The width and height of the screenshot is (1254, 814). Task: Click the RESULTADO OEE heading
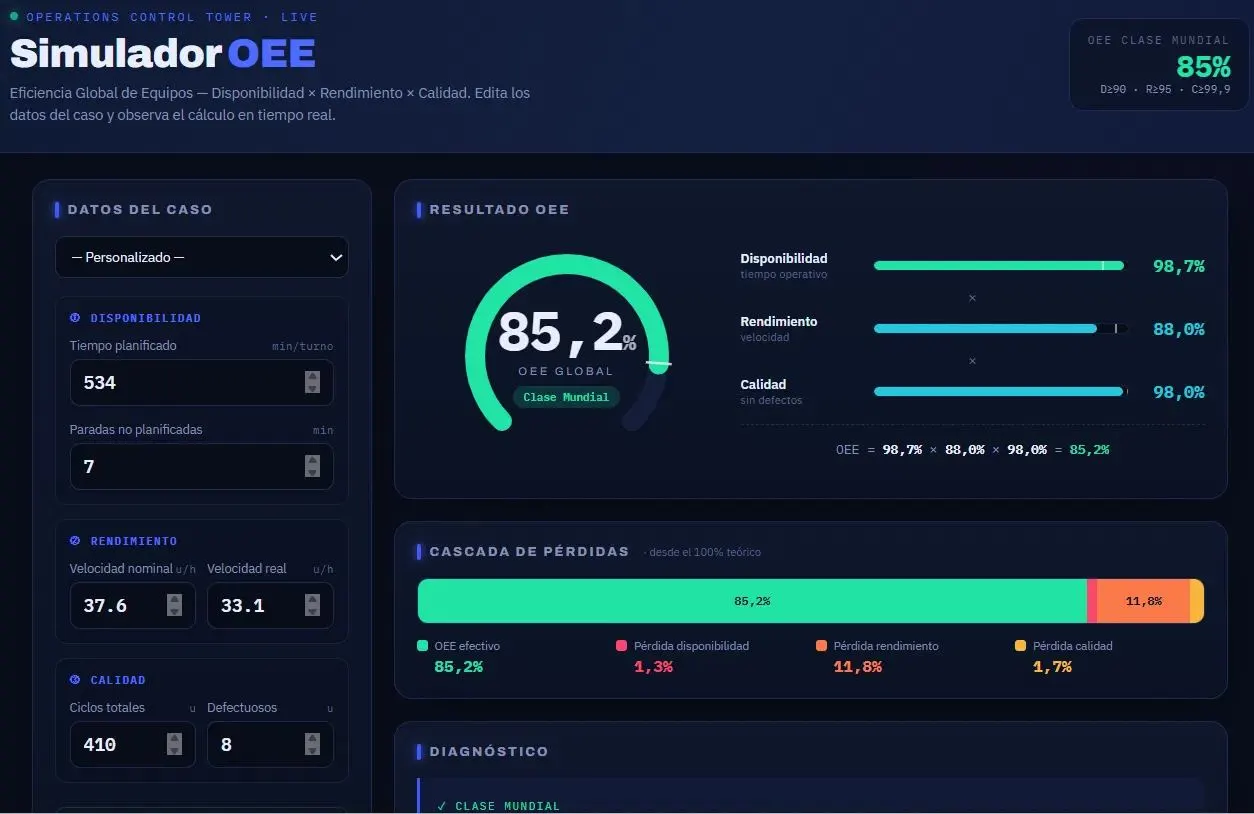coord(499,210)
